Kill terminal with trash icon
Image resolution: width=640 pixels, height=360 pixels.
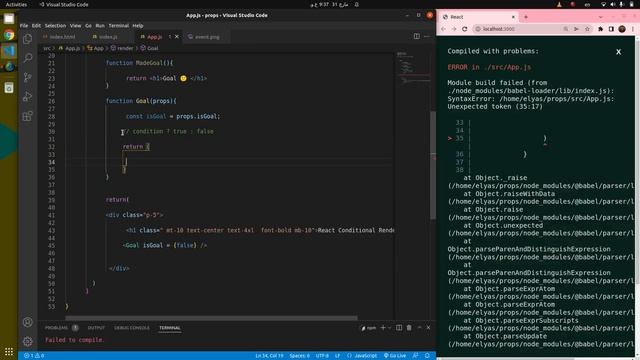coord(409,328)
